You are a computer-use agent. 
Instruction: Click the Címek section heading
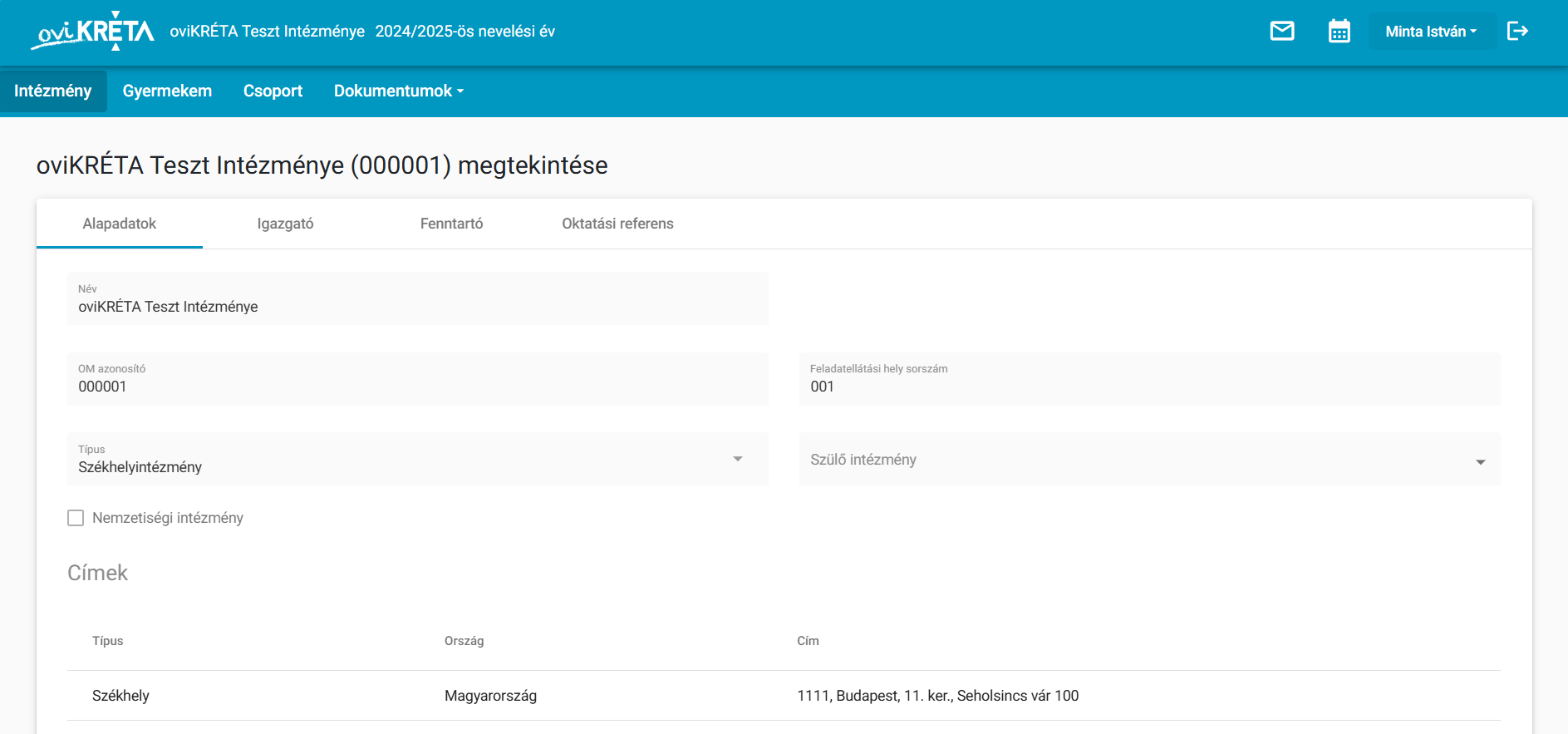(98, 573)
